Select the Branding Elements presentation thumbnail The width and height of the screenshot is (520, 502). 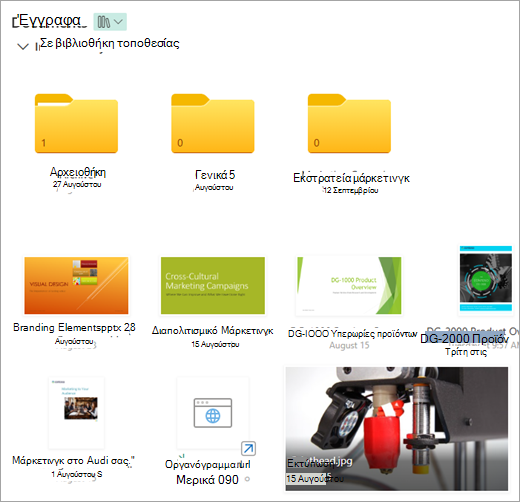[x=76, y=285]
